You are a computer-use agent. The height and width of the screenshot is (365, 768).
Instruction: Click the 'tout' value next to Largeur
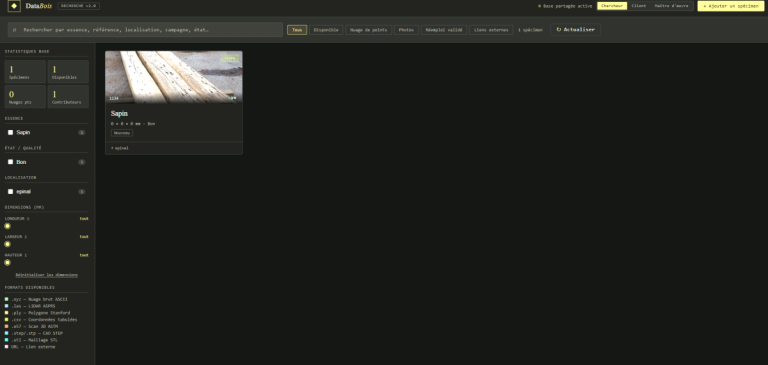point(84,237)
